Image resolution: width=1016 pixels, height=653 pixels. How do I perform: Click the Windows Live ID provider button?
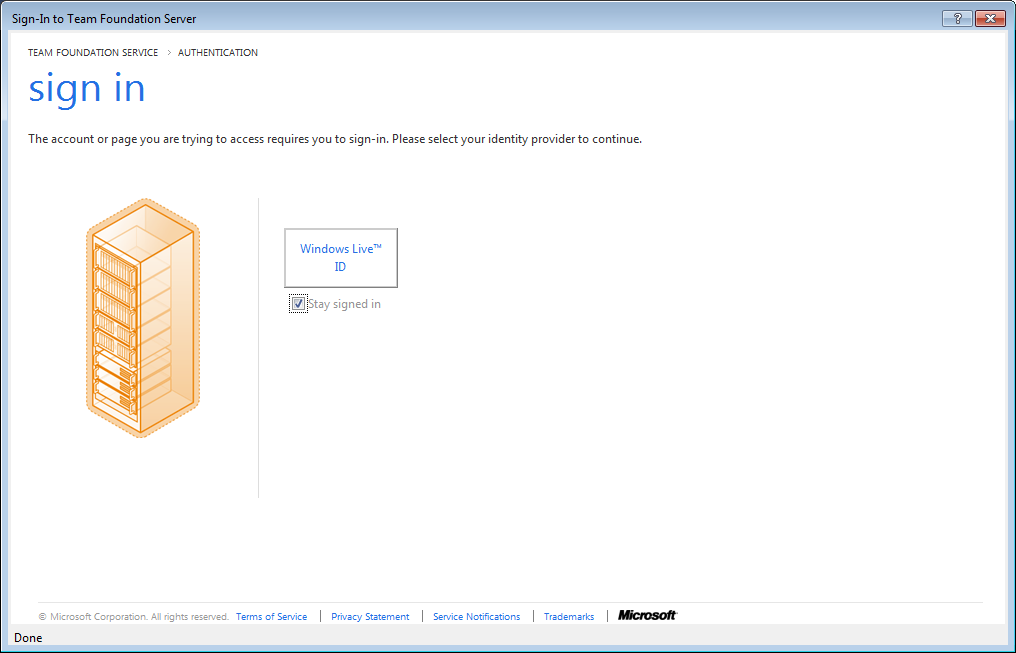[341, 258]
